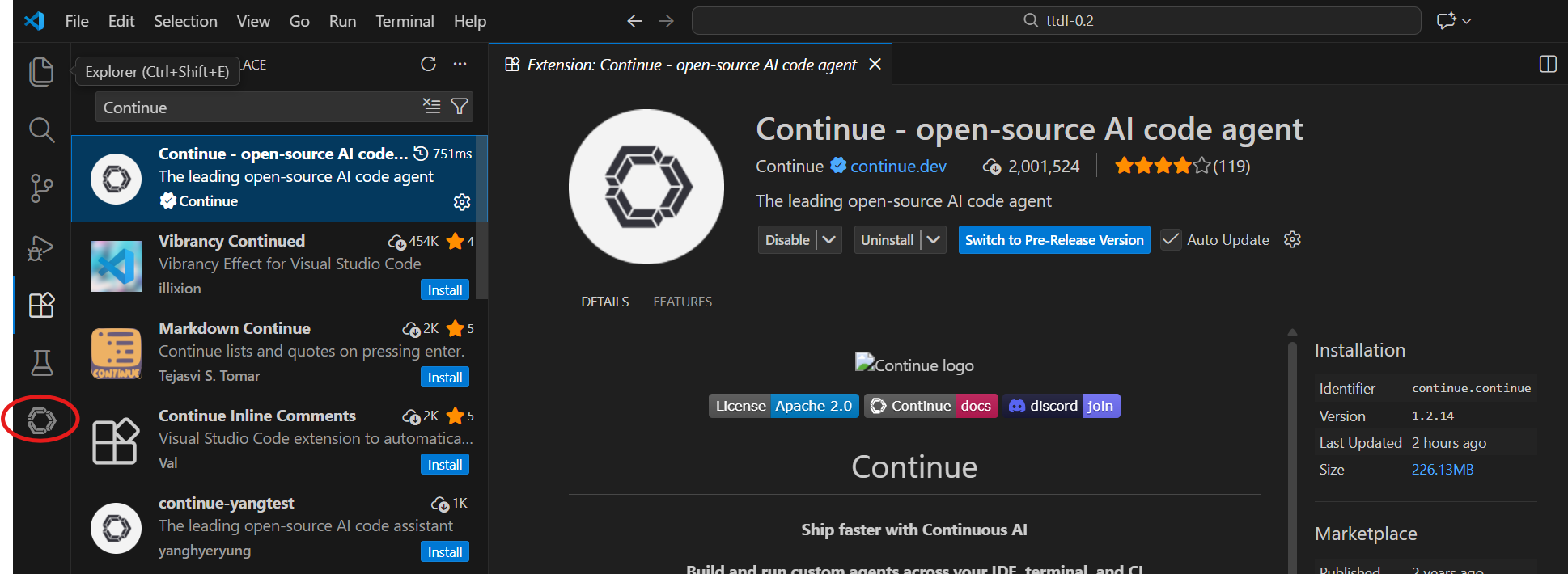
Task: Click the version number 1.2.14
Action: point(1432,416)
